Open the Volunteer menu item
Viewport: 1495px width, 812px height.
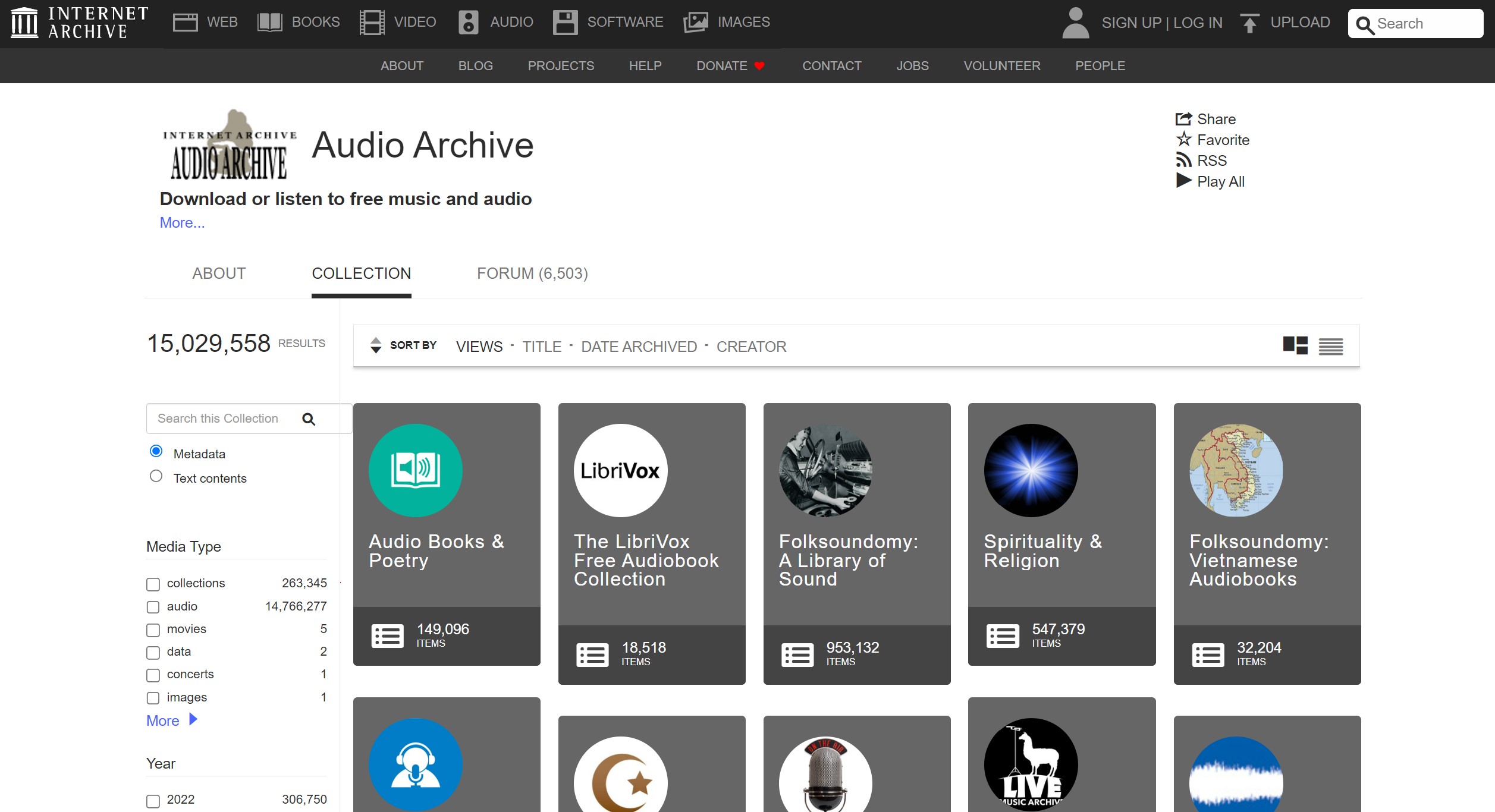pyautogui.click(x=1002, y=66)
